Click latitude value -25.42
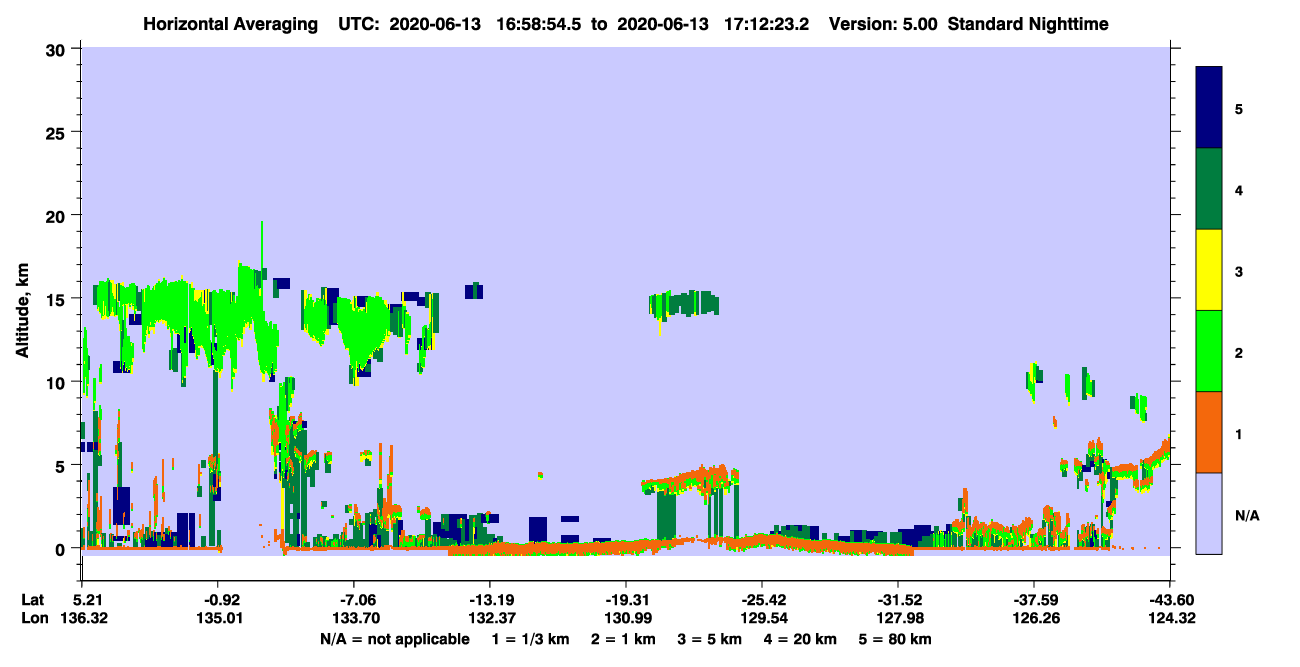 pyautogui.click(x=761, y=599)
